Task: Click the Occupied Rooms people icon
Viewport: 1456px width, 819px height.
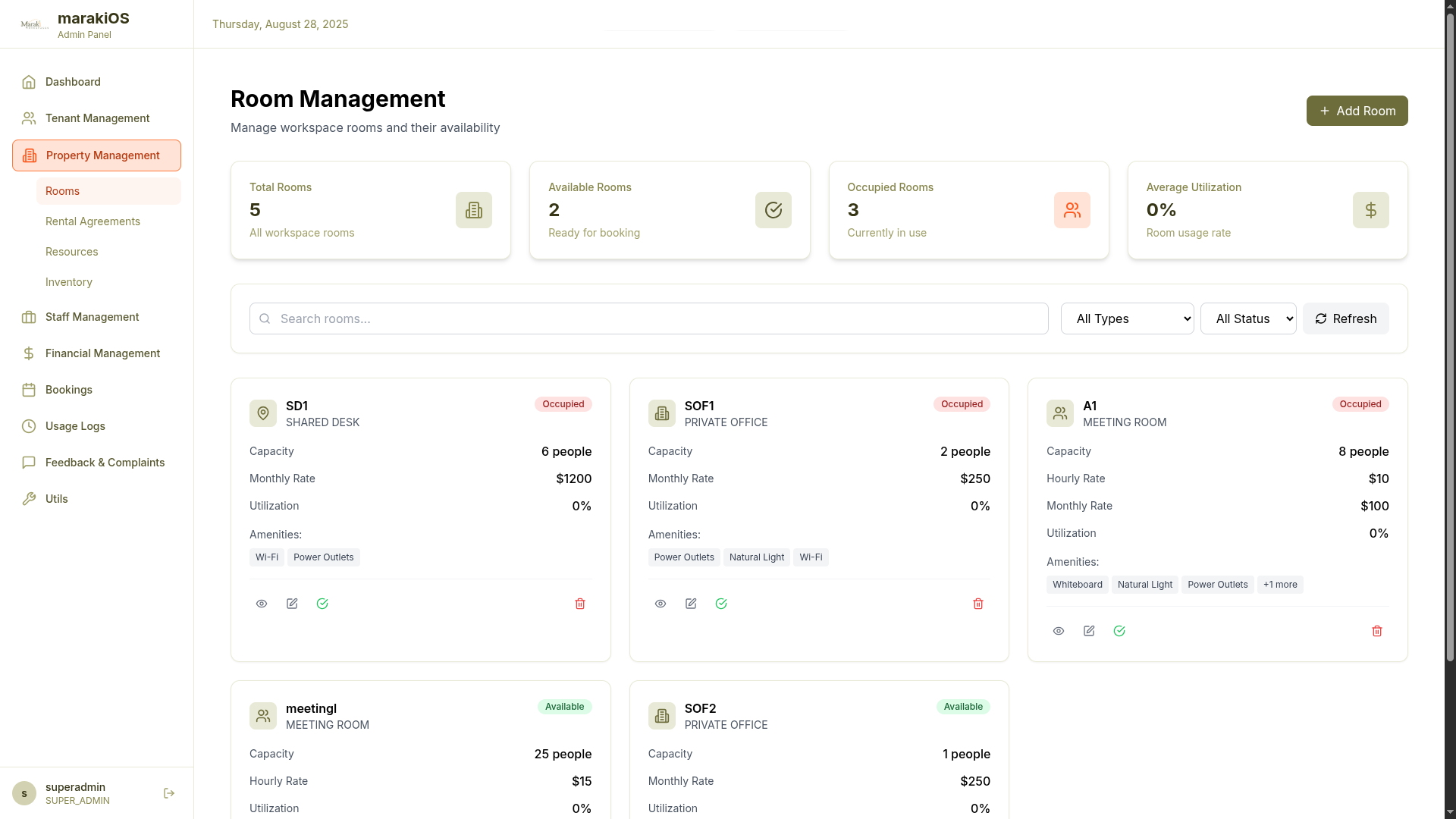Action: 1072,210
